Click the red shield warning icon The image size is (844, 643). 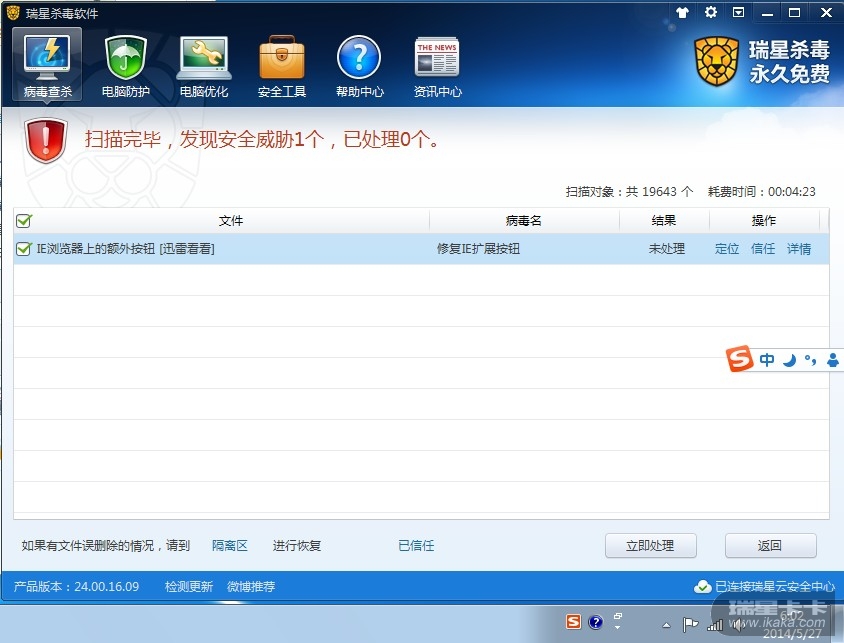(x=46, y=140)
